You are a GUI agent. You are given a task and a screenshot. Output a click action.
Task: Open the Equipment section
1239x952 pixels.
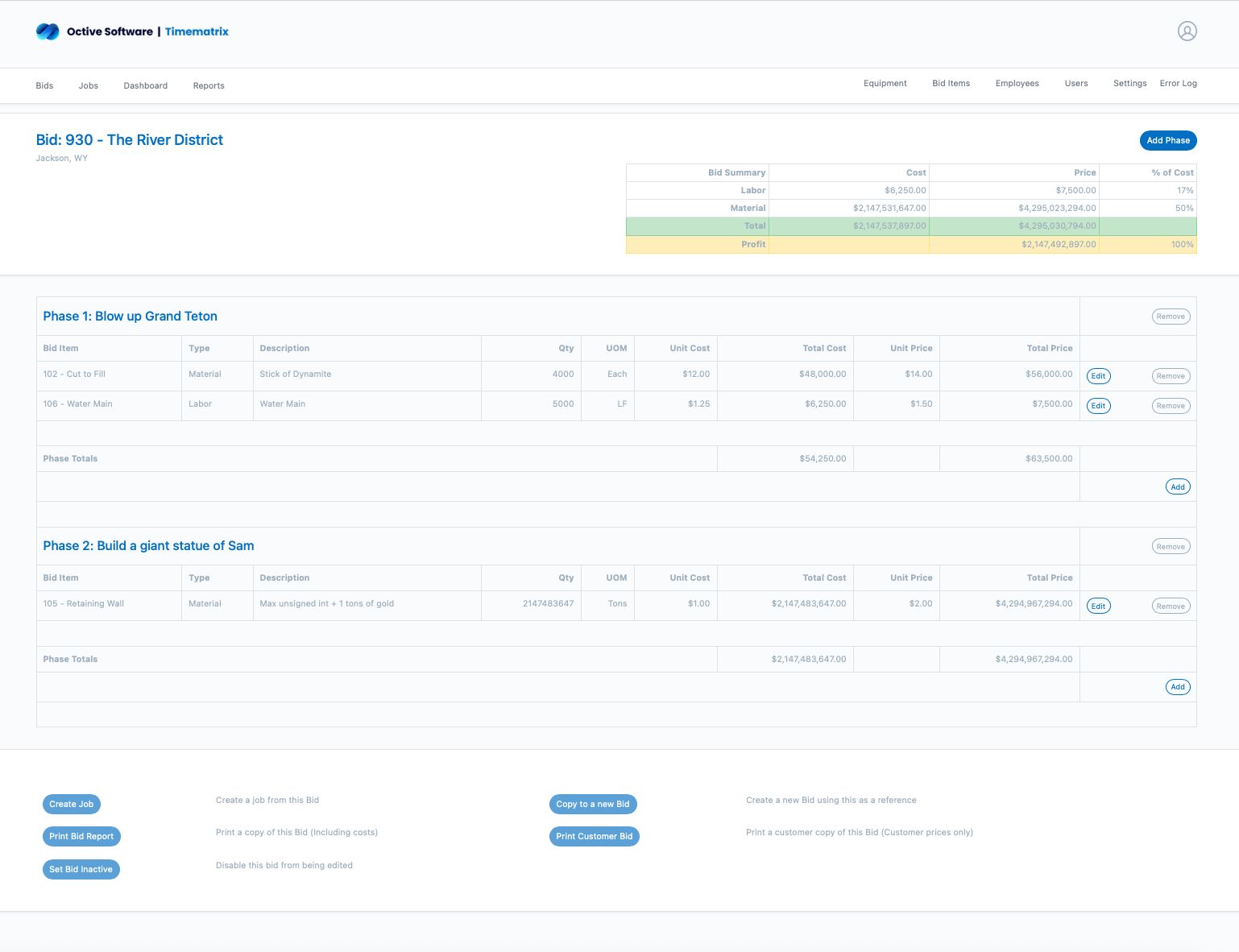(885, 83)
